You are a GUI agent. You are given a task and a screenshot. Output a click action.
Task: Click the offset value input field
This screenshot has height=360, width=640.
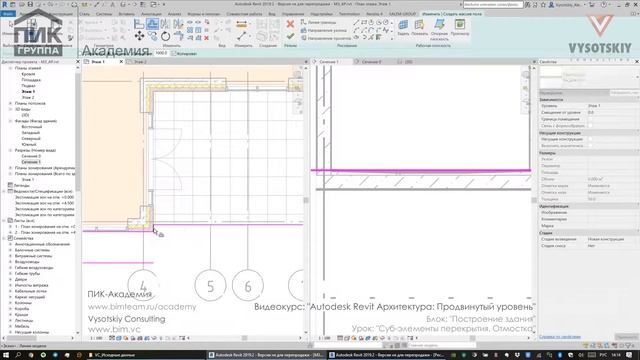[x=161, y=53]
